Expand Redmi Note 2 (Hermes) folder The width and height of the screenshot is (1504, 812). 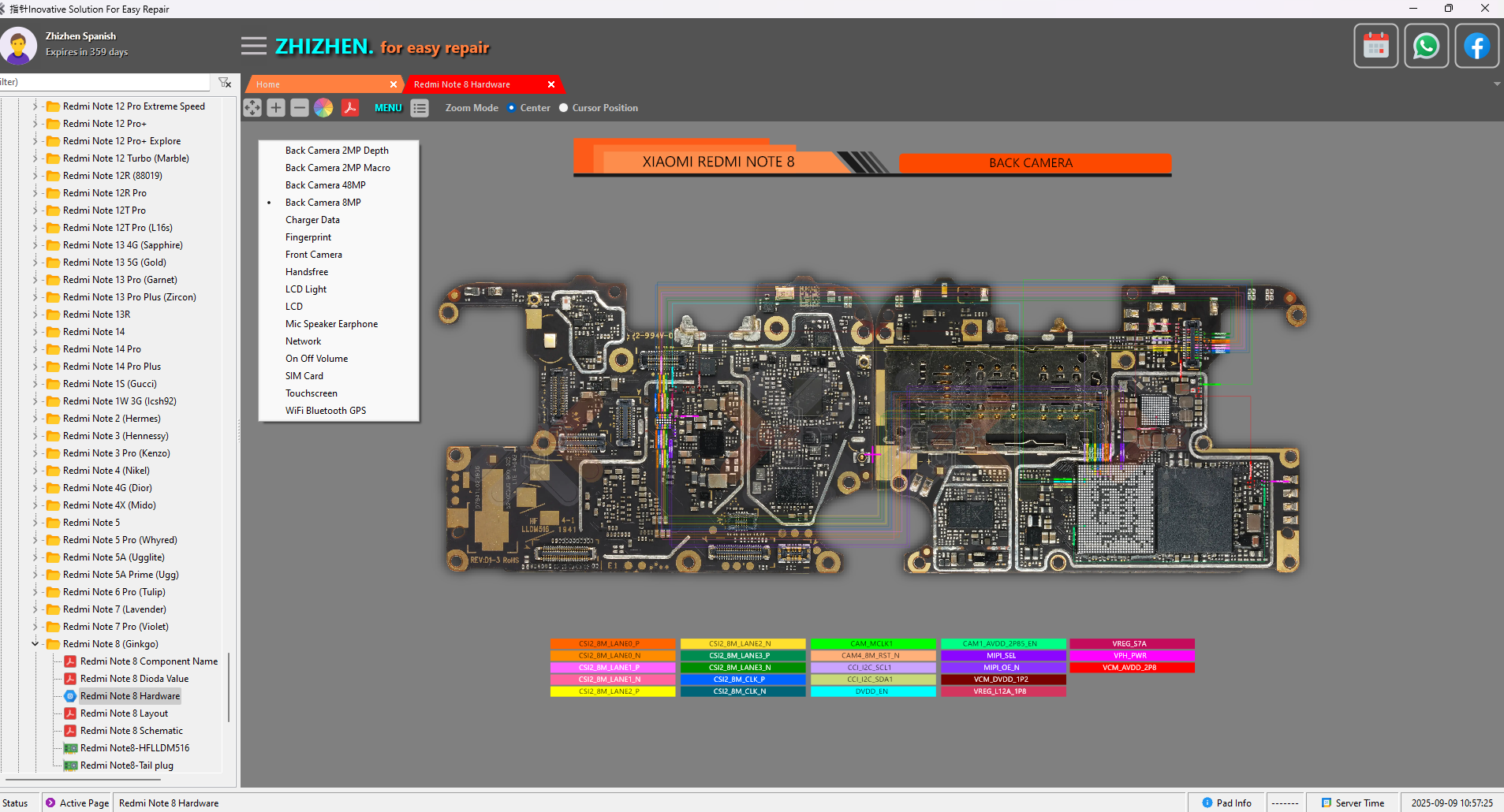[x=35, y=419]
